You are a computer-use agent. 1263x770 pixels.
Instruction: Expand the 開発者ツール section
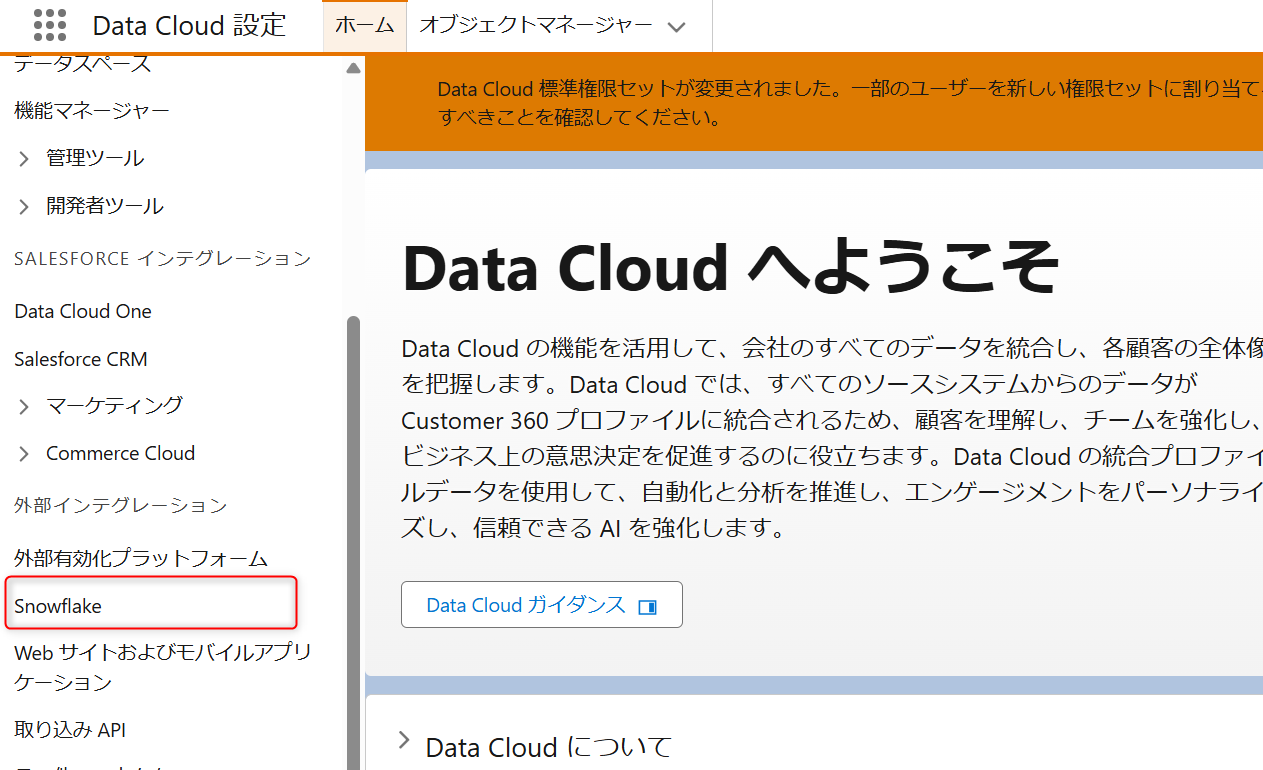(25, 206)
